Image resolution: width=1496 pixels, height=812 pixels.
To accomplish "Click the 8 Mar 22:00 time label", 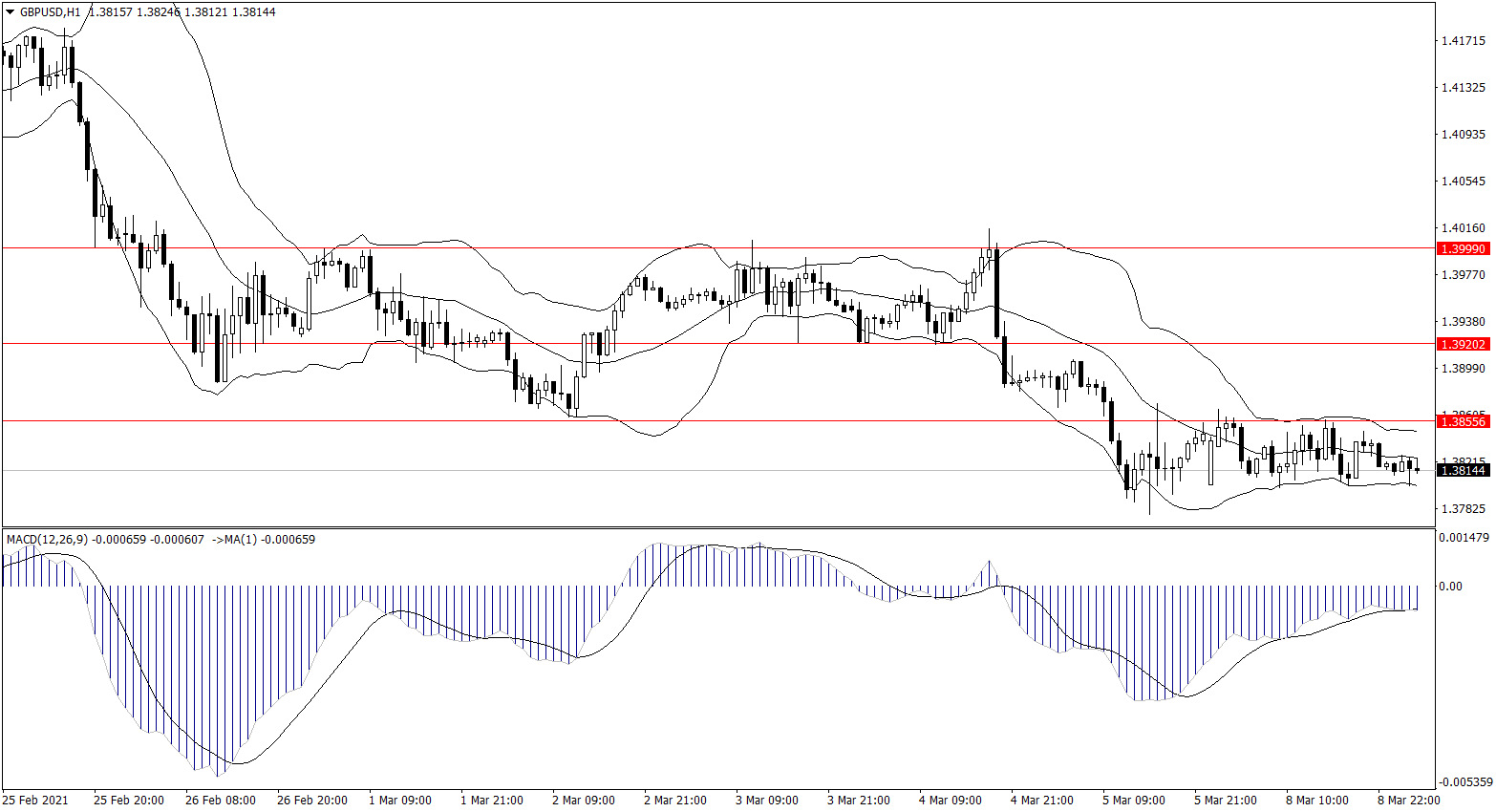I will [1408, 800].
